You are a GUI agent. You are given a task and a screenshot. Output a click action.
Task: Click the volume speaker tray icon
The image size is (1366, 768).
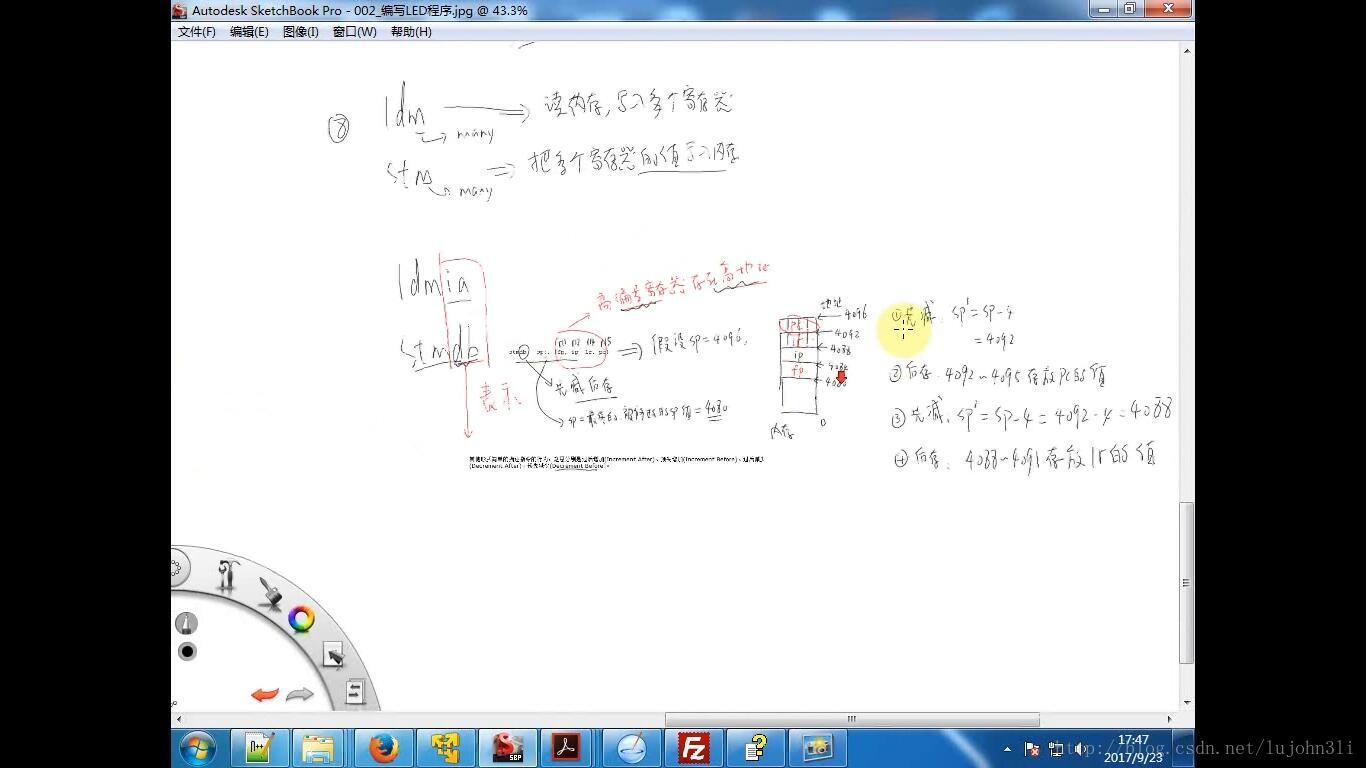(x=1081, y=749)
